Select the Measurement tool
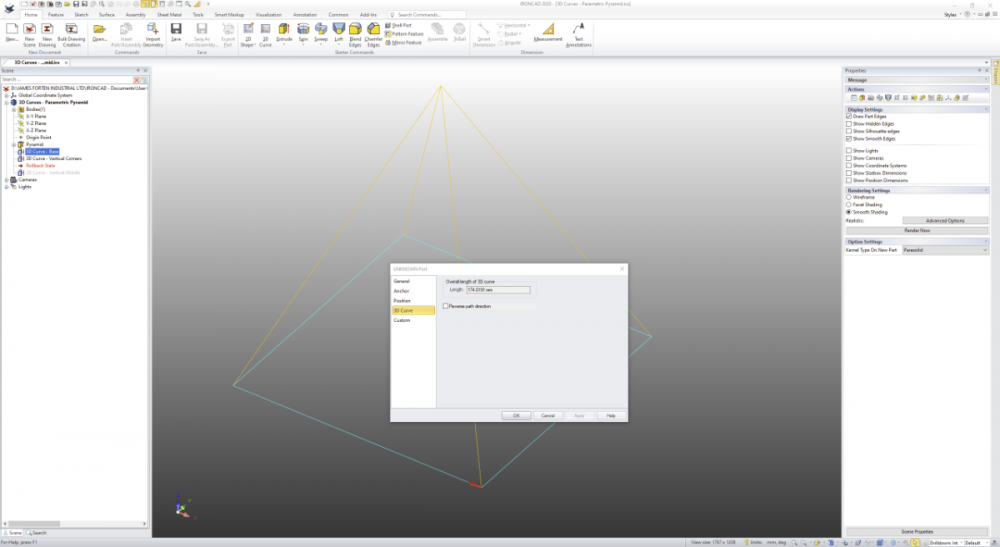The width and height of the screenshot is (1000, 547). (x=548, y=33)
